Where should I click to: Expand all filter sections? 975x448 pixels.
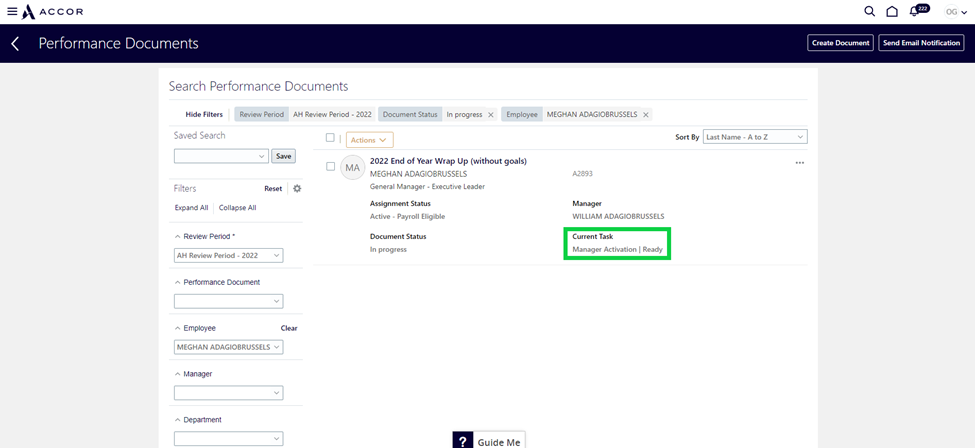click(x=191, y=208)
